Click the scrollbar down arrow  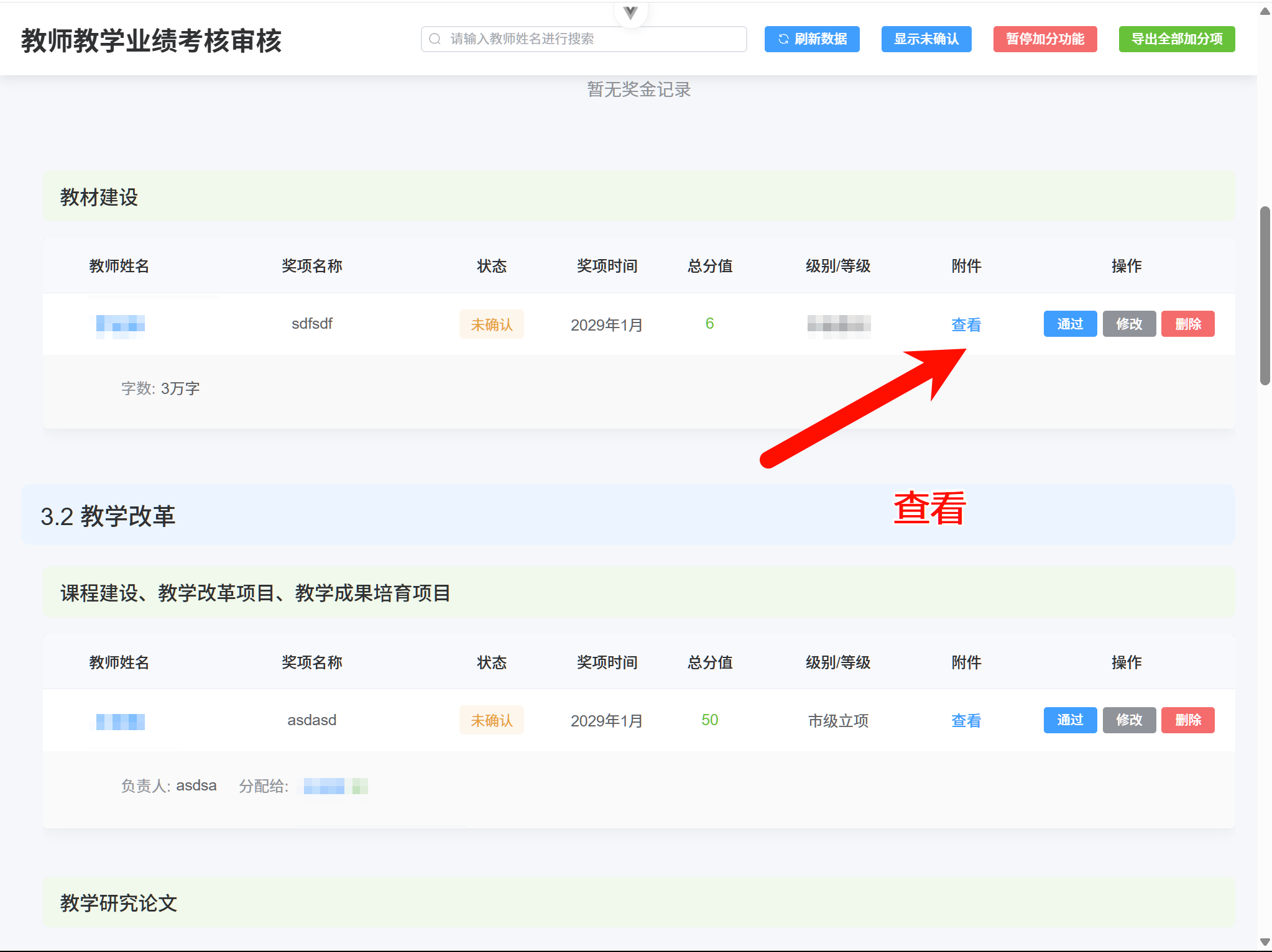pos(1265,942)
